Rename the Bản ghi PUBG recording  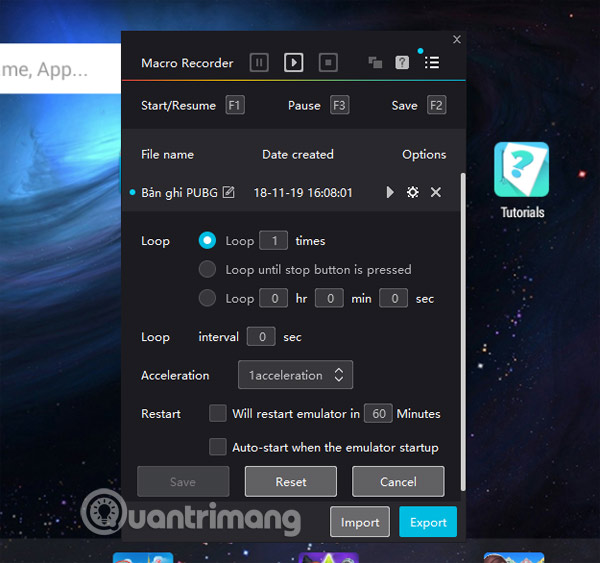click(228, 192)
